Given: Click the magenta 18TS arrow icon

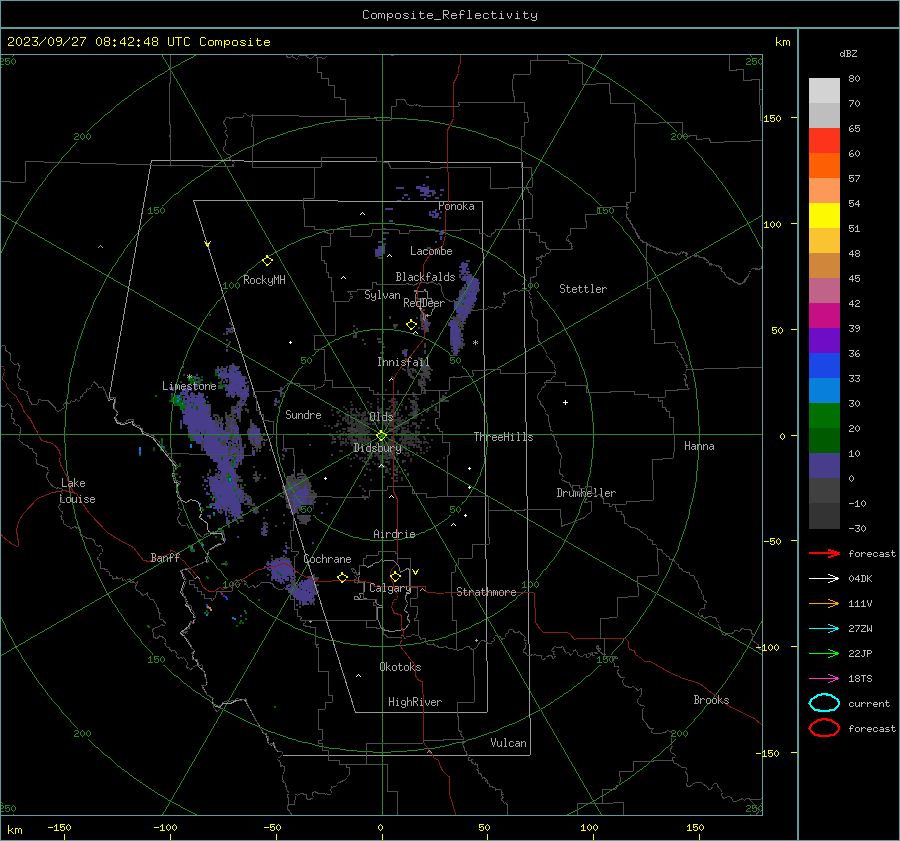Looking at the screenshot, I should coord(824,679).
